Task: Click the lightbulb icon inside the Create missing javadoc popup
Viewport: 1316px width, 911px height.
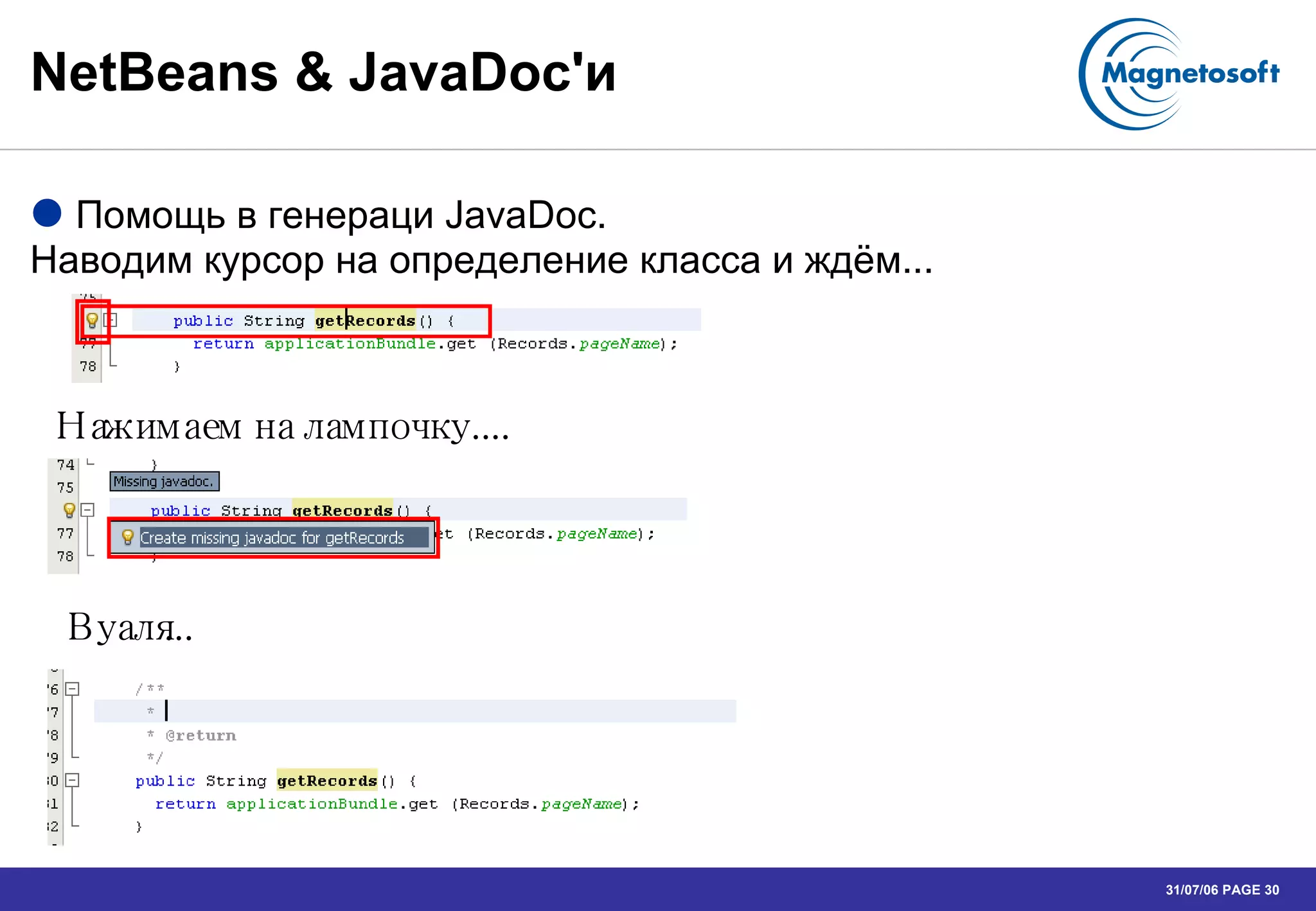Action: tap(127, 537)
